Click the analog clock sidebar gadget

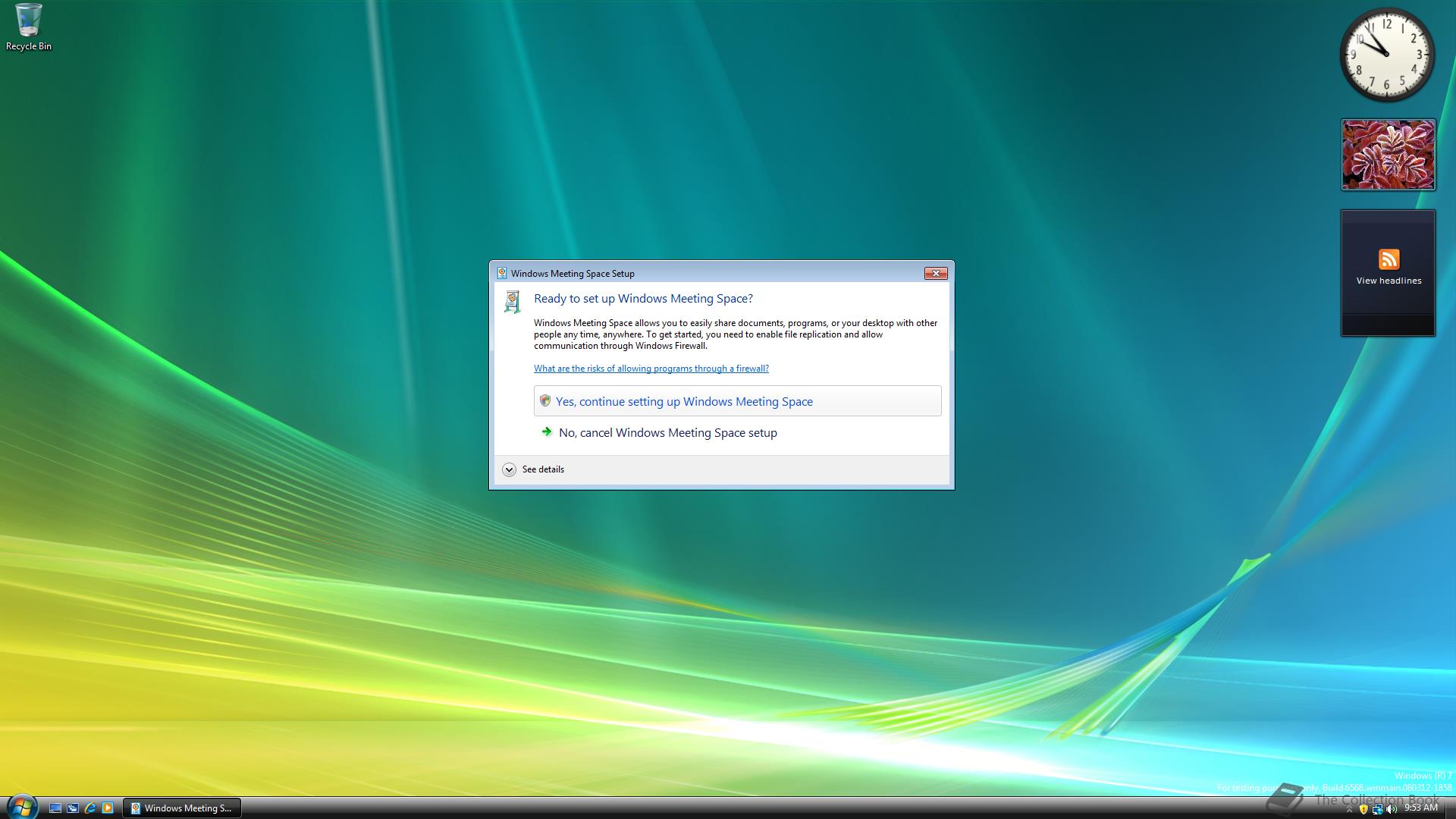pyautogui.click(x=1387, y=55)
